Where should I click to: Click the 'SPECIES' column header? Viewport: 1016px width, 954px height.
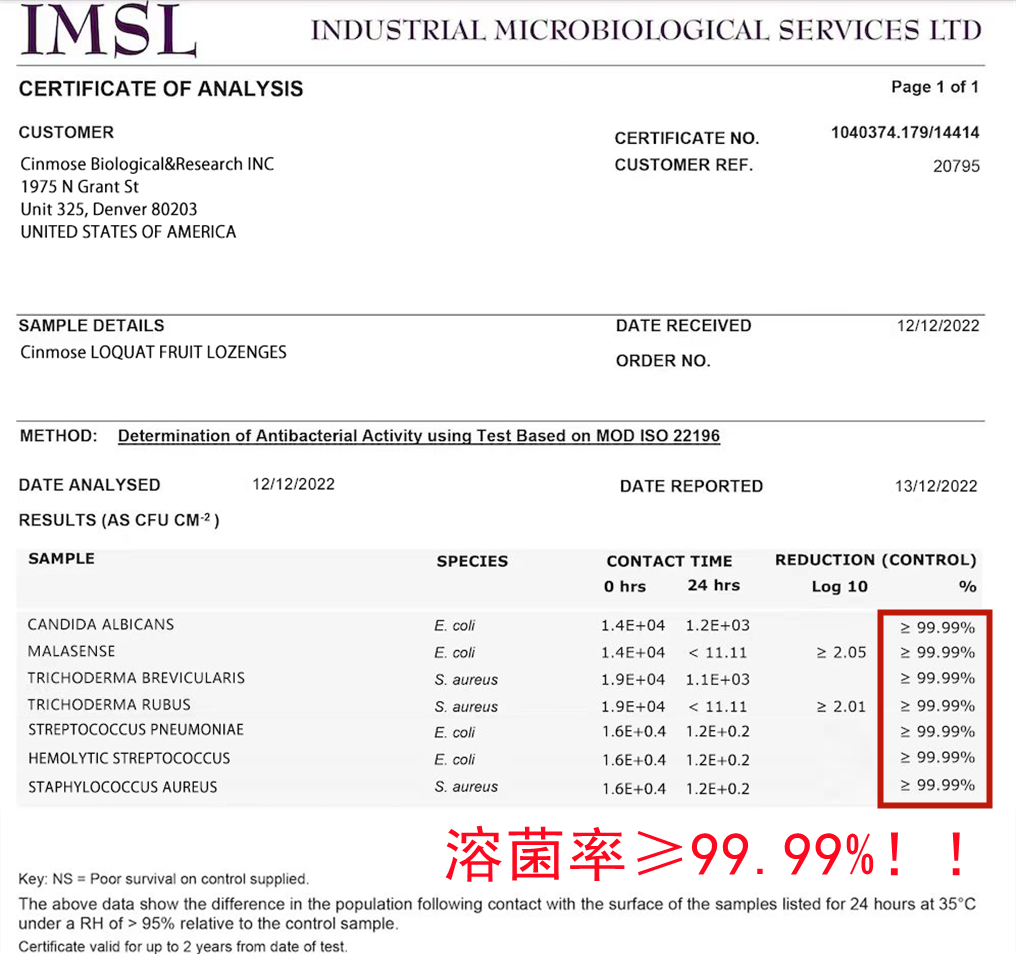click(472, 561)
